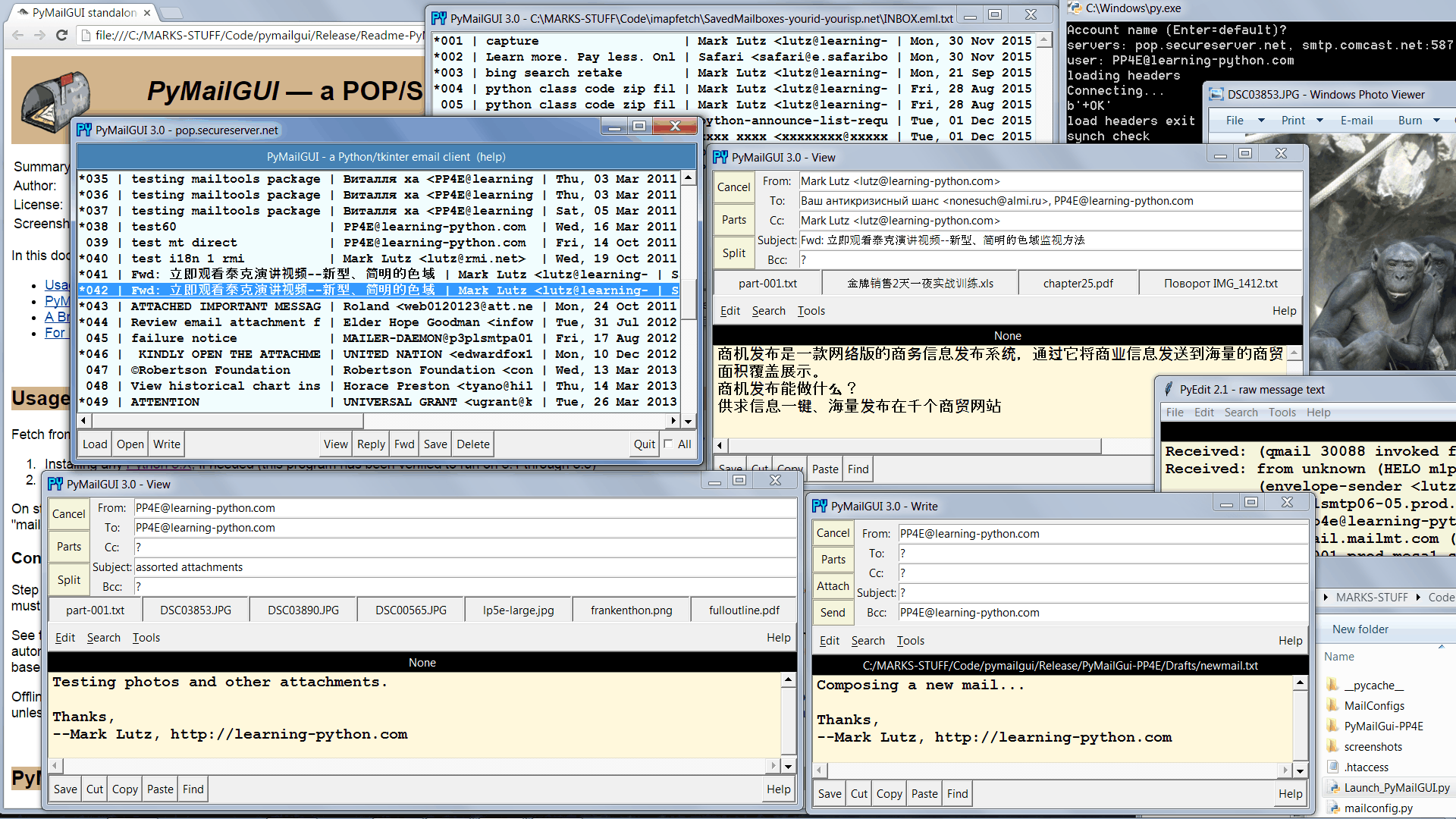
Task: Select the screenshots folder icon
Action: 1333,746
